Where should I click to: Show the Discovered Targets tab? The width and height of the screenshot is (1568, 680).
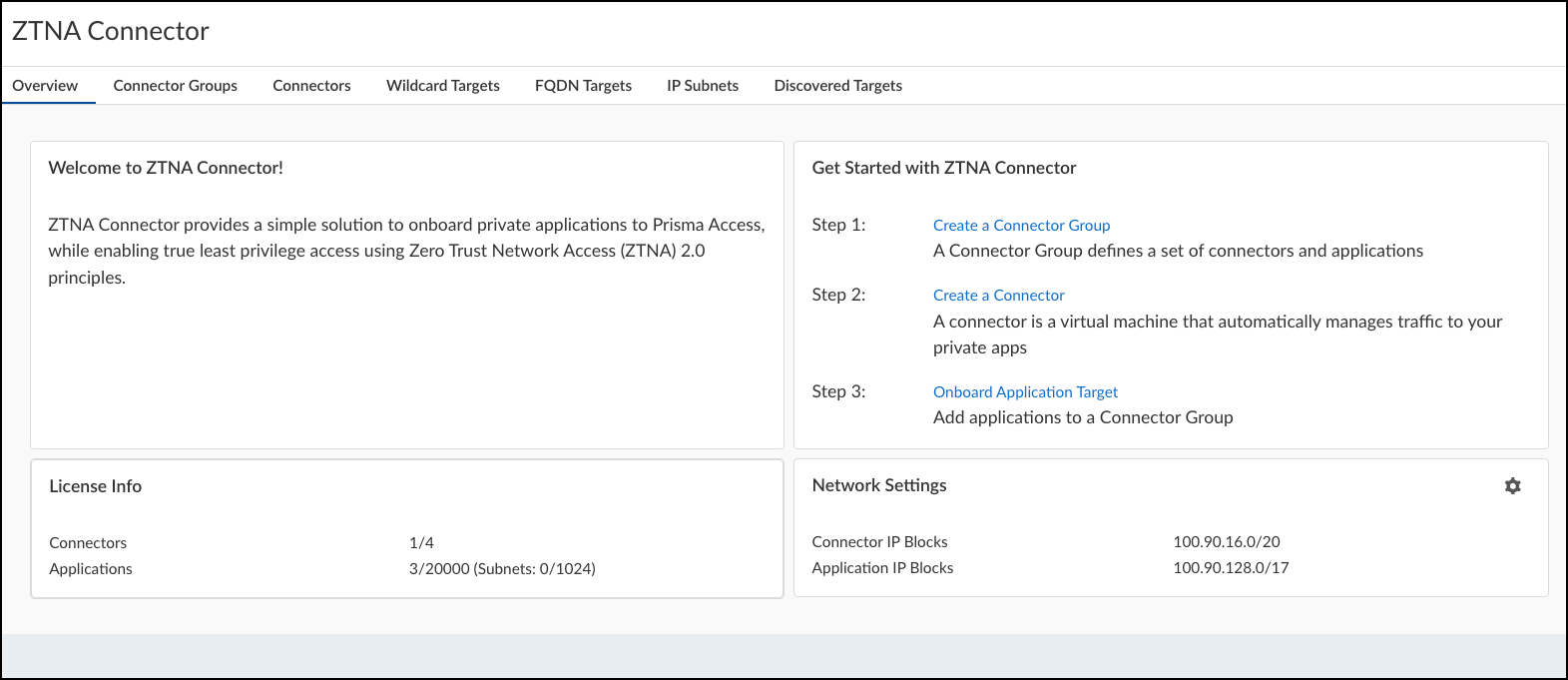(837, 86)
